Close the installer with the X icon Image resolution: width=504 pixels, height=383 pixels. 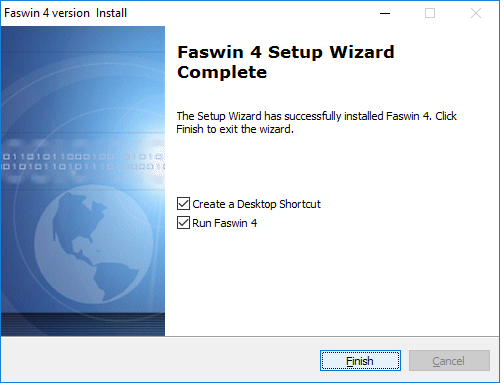(x=476, y=13)
